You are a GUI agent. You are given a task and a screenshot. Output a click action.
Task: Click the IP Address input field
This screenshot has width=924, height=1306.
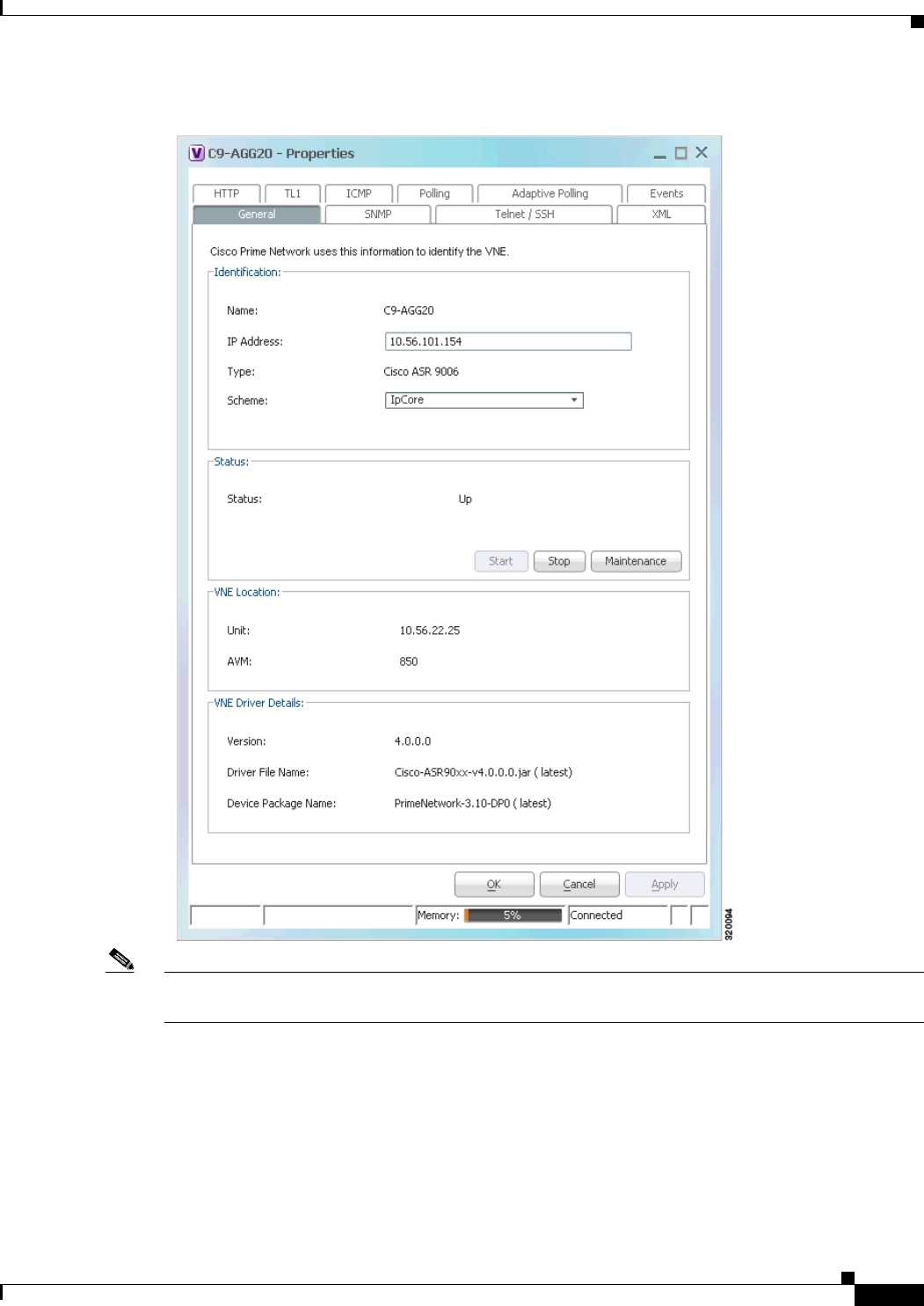point(508,341)
